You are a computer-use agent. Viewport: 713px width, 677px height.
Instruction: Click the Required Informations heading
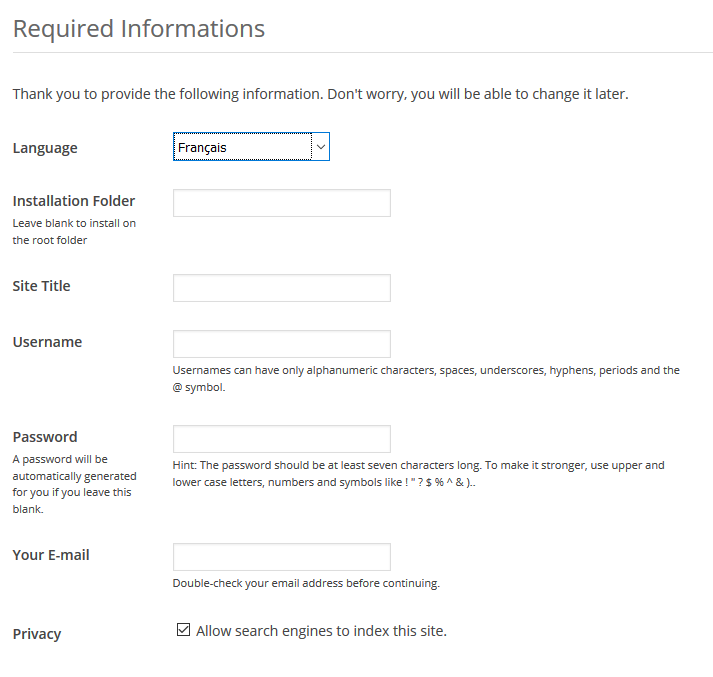[139, 29]
